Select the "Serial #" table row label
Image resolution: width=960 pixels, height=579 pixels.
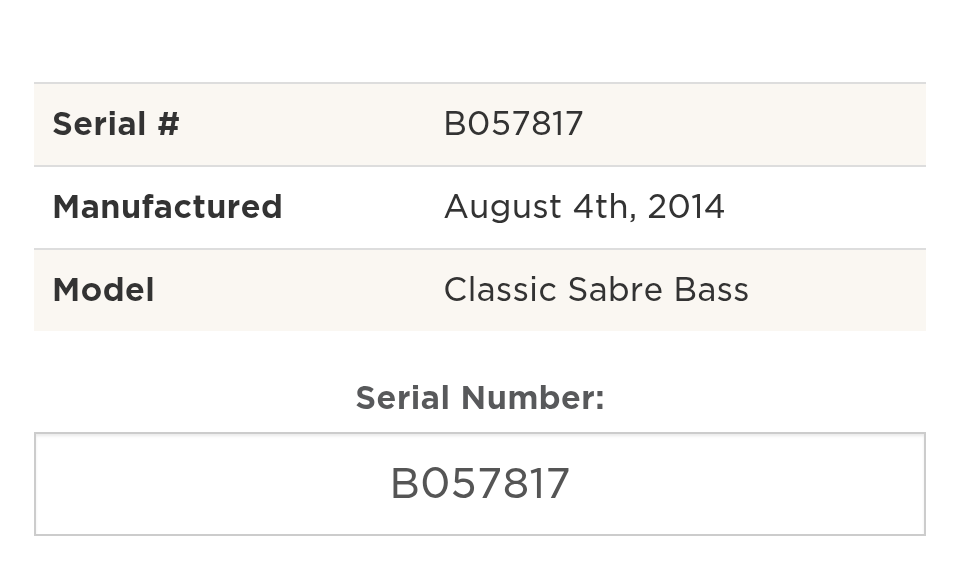coord(116,125)
